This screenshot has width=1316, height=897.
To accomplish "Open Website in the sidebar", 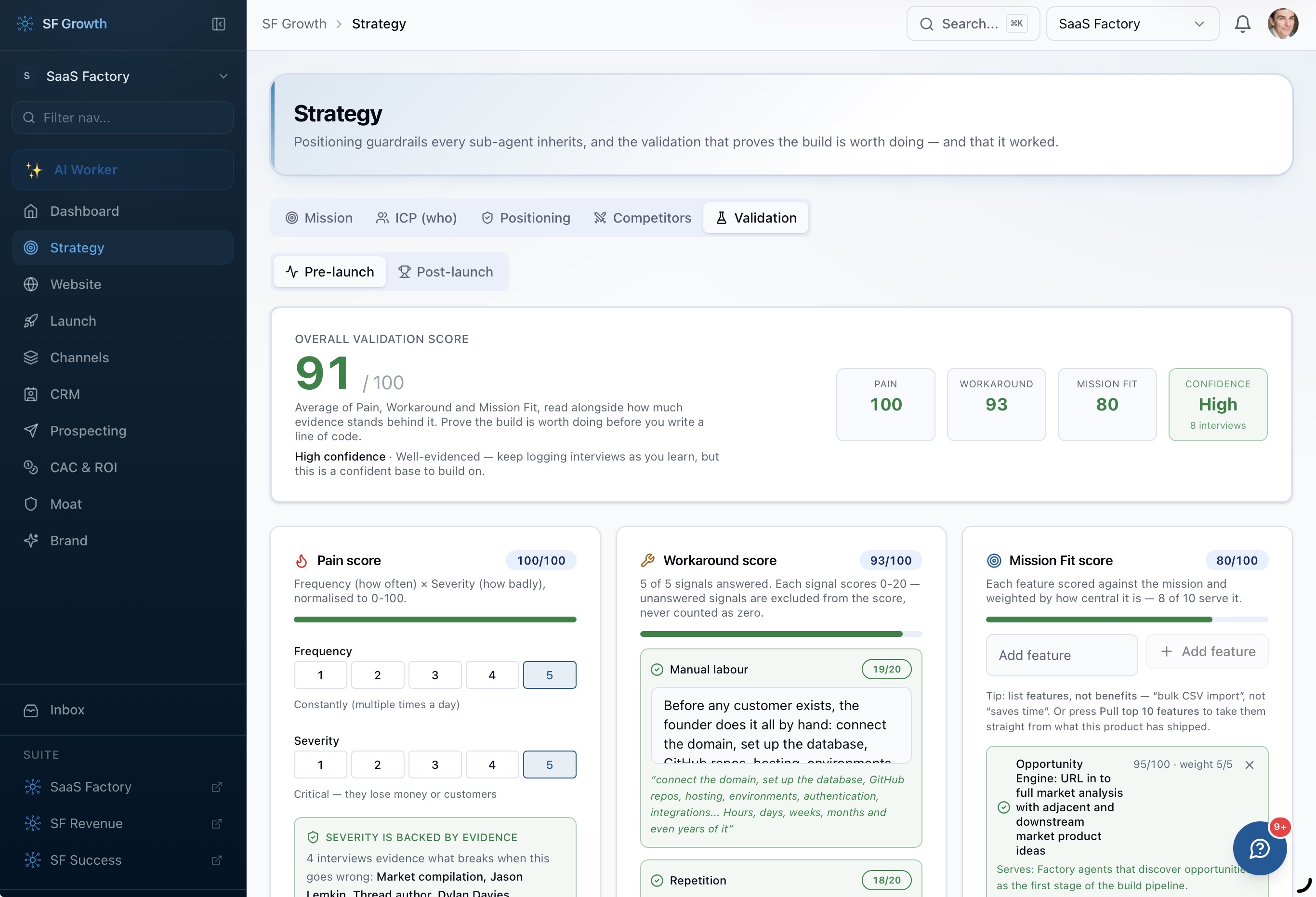I will click(x=122, y=284).
